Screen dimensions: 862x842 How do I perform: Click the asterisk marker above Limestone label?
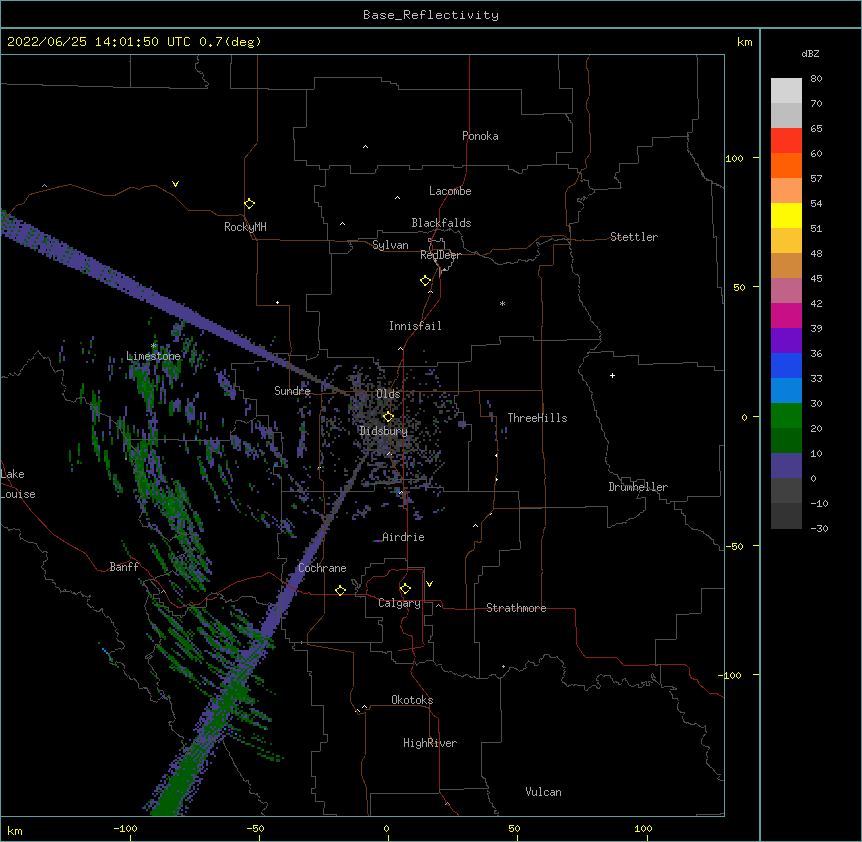click(x=154, y=346)
